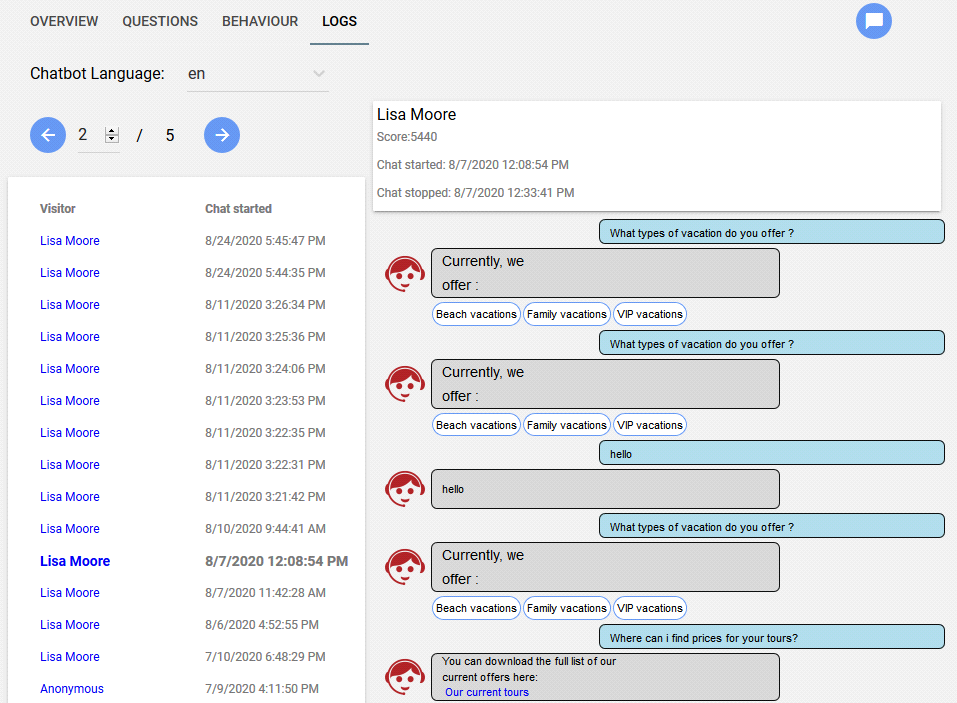Open the chat widget bubble icon
This screenshot has height=703, width=957.
873,21
